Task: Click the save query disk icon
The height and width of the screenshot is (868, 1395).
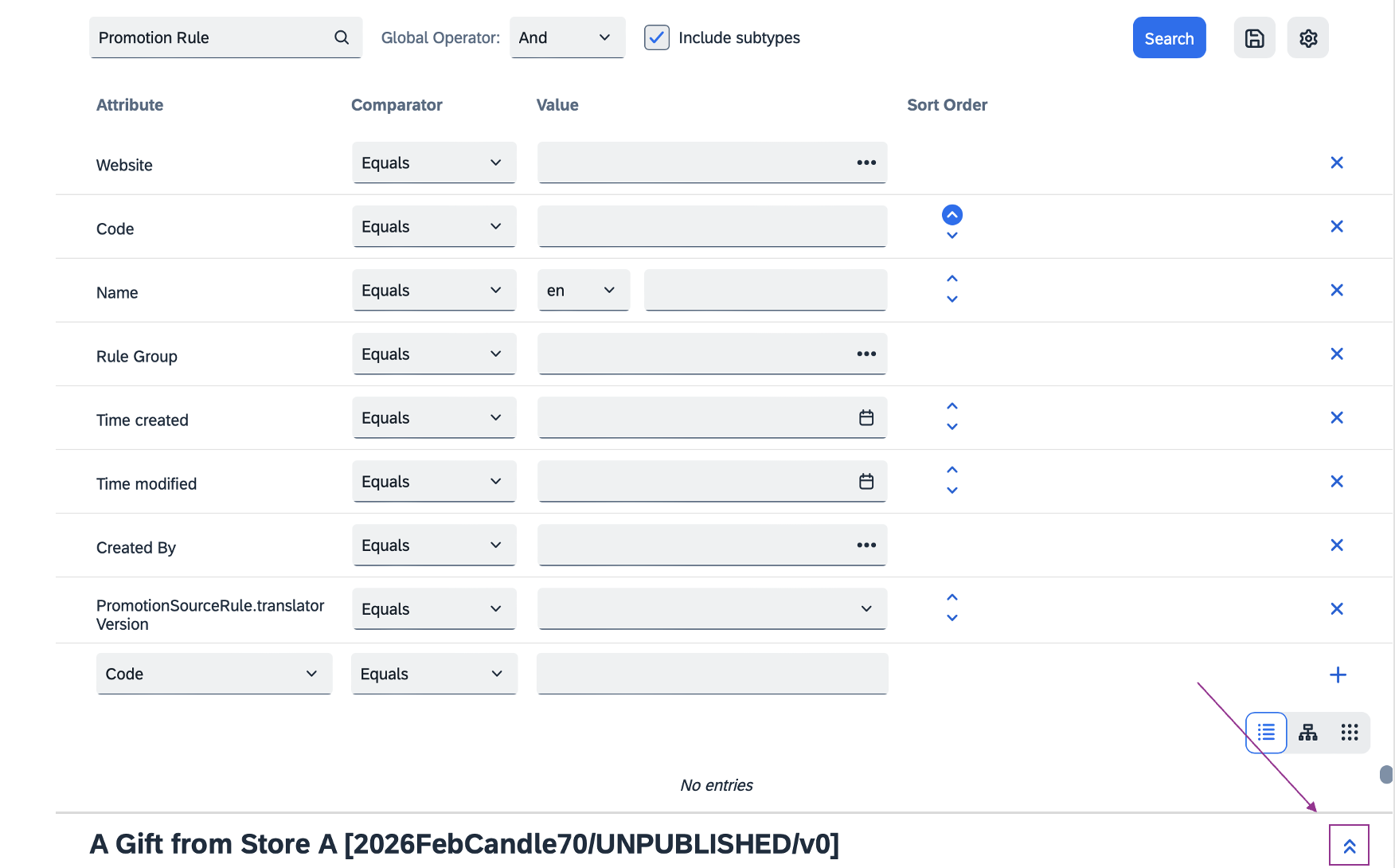Action: [1254, 38]
